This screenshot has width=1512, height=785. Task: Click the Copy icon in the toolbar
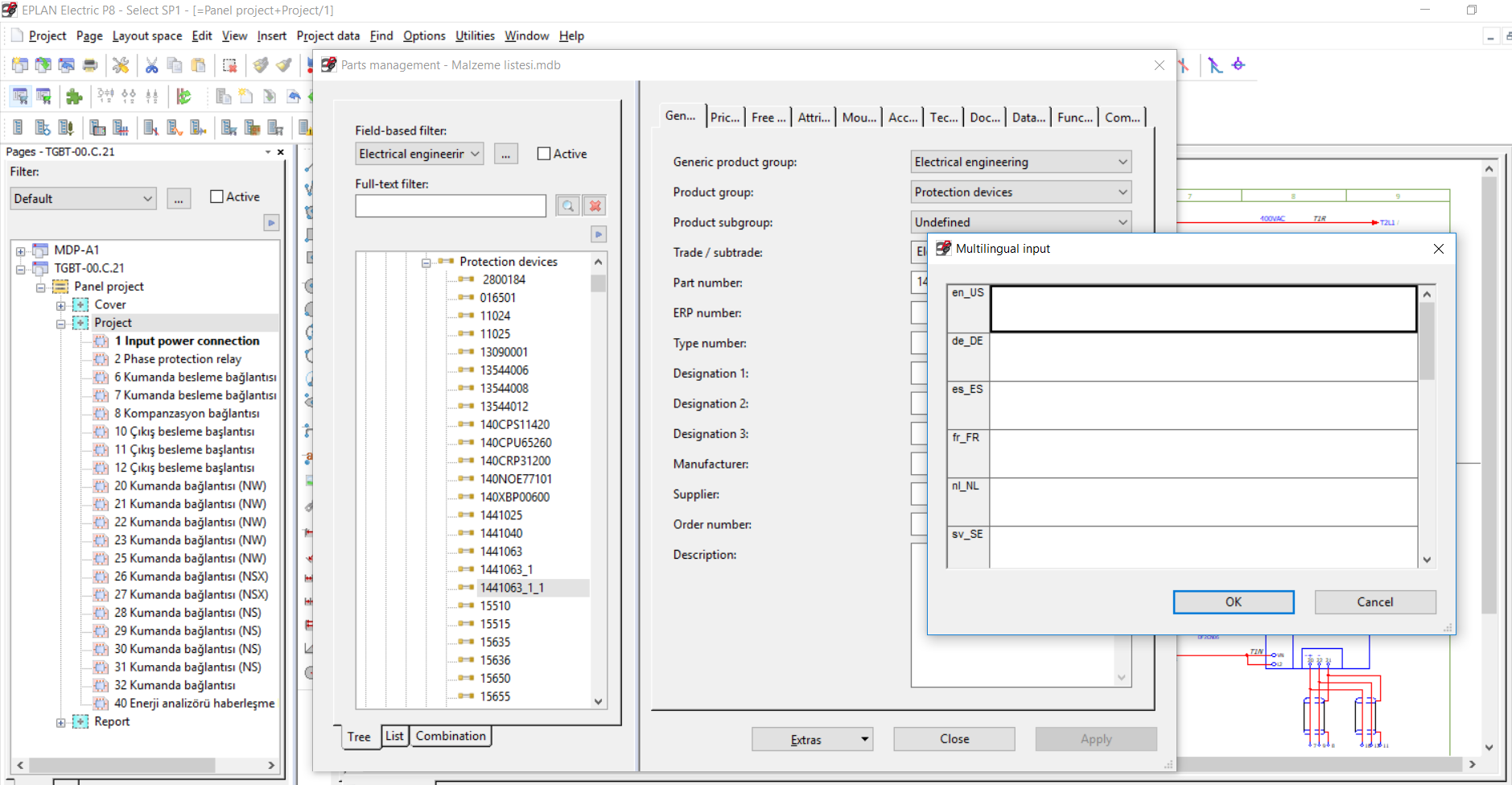point(175,65)
